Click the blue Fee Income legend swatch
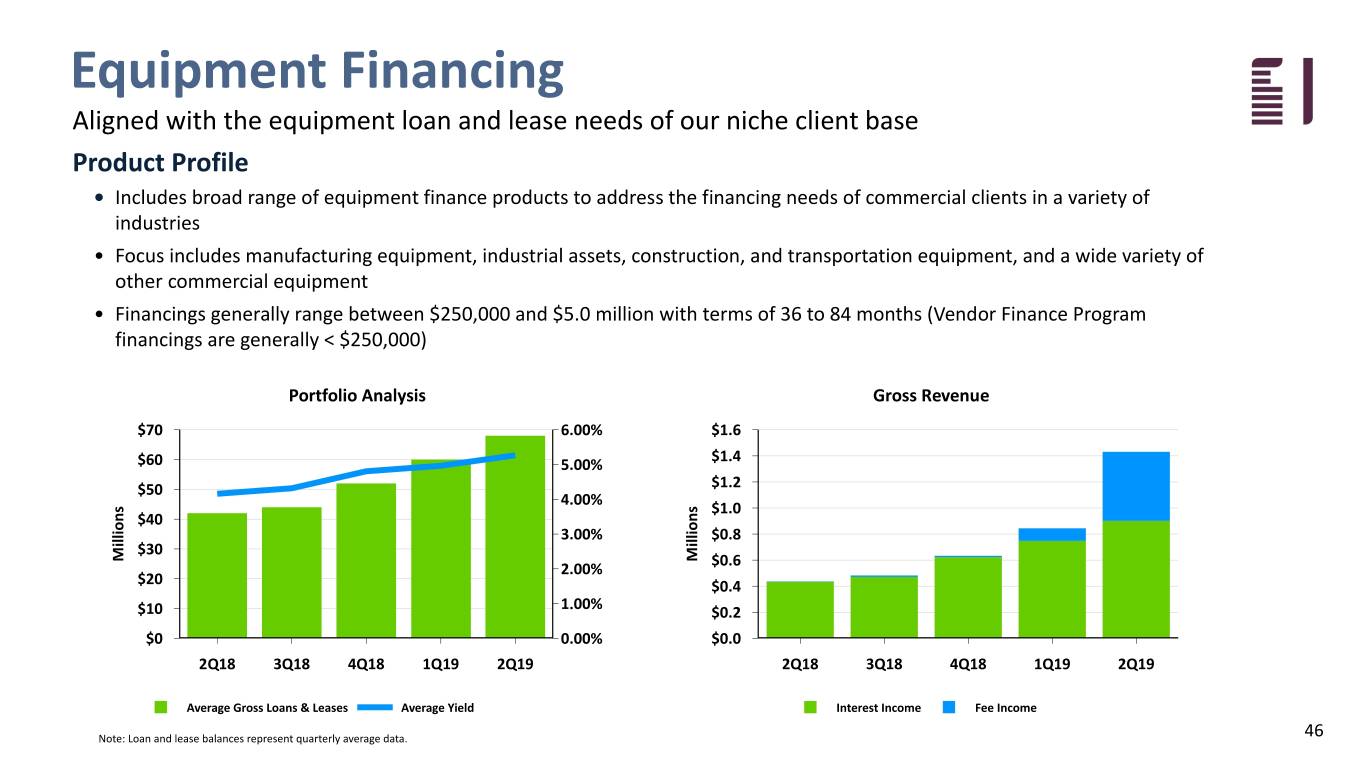The width and height of the screenshot is (1365, 768). click(950, 708)
